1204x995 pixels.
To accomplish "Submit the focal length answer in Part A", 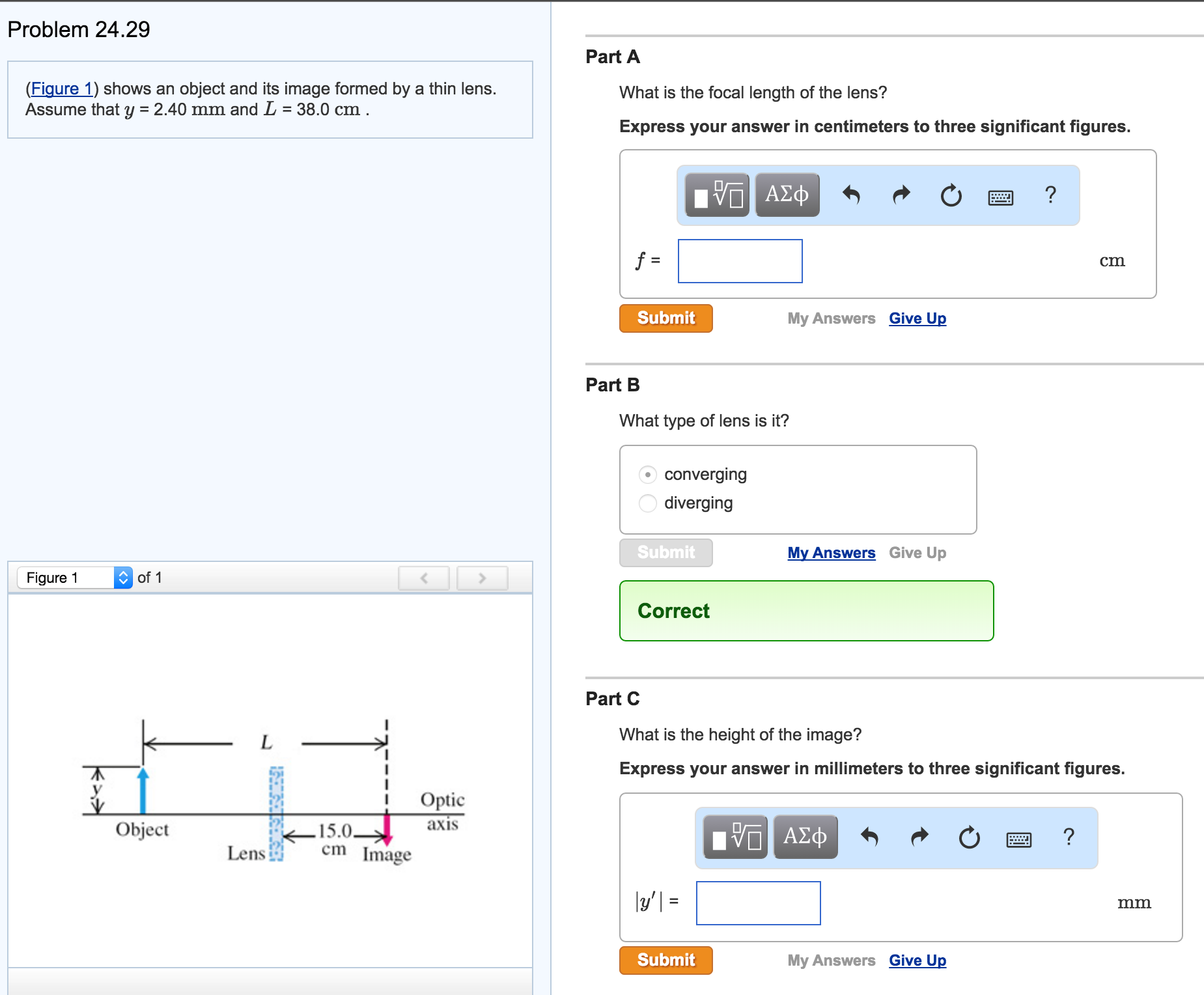I will (x=665, y=318).
